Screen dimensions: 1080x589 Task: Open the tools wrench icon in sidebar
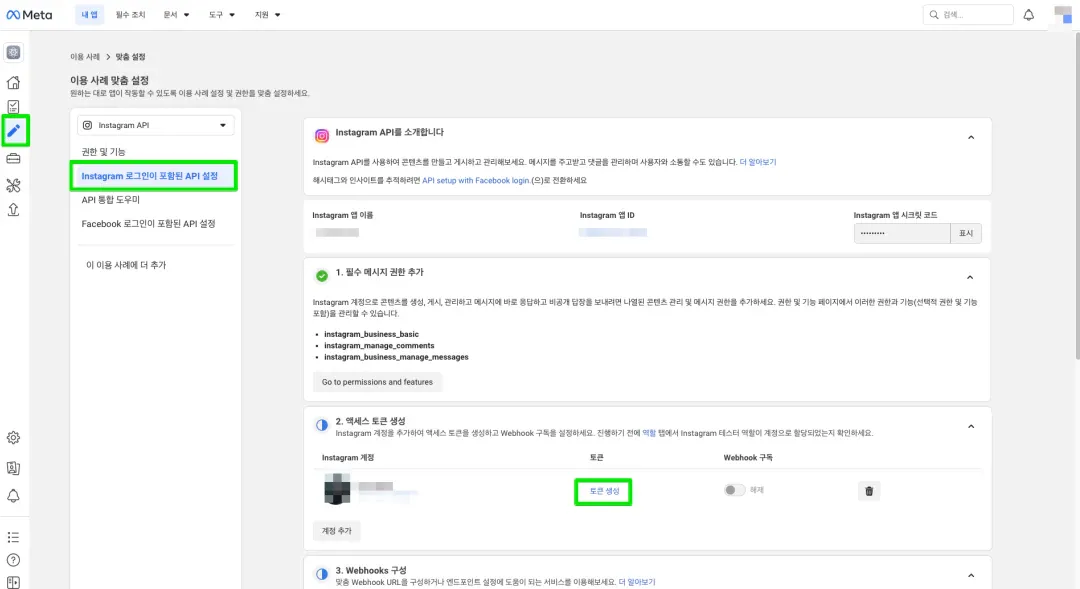[13, 185]
